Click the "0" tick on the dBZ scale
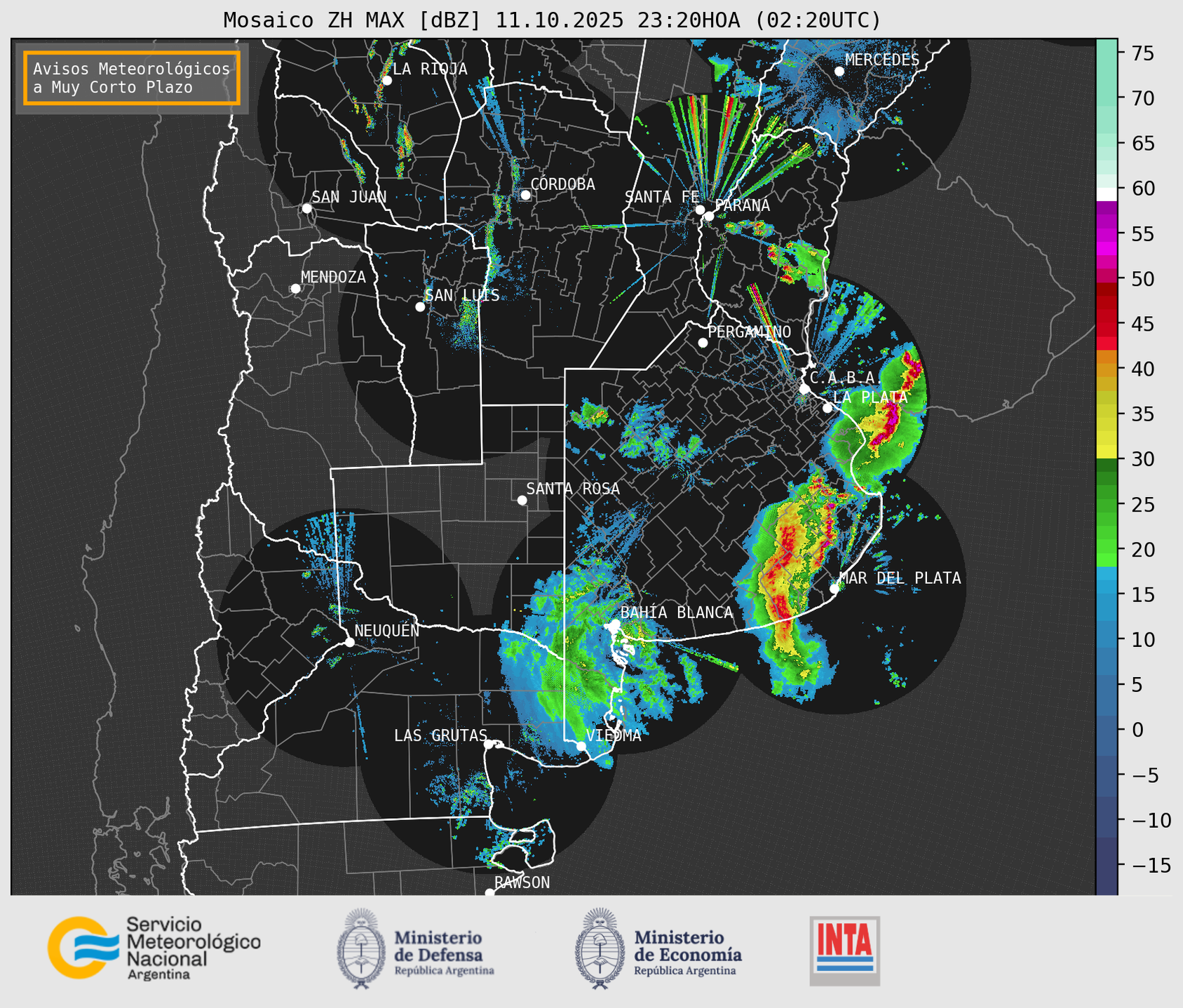Image resolution: width=1183 pixels, height=1008 pixels. (1137, 730)
